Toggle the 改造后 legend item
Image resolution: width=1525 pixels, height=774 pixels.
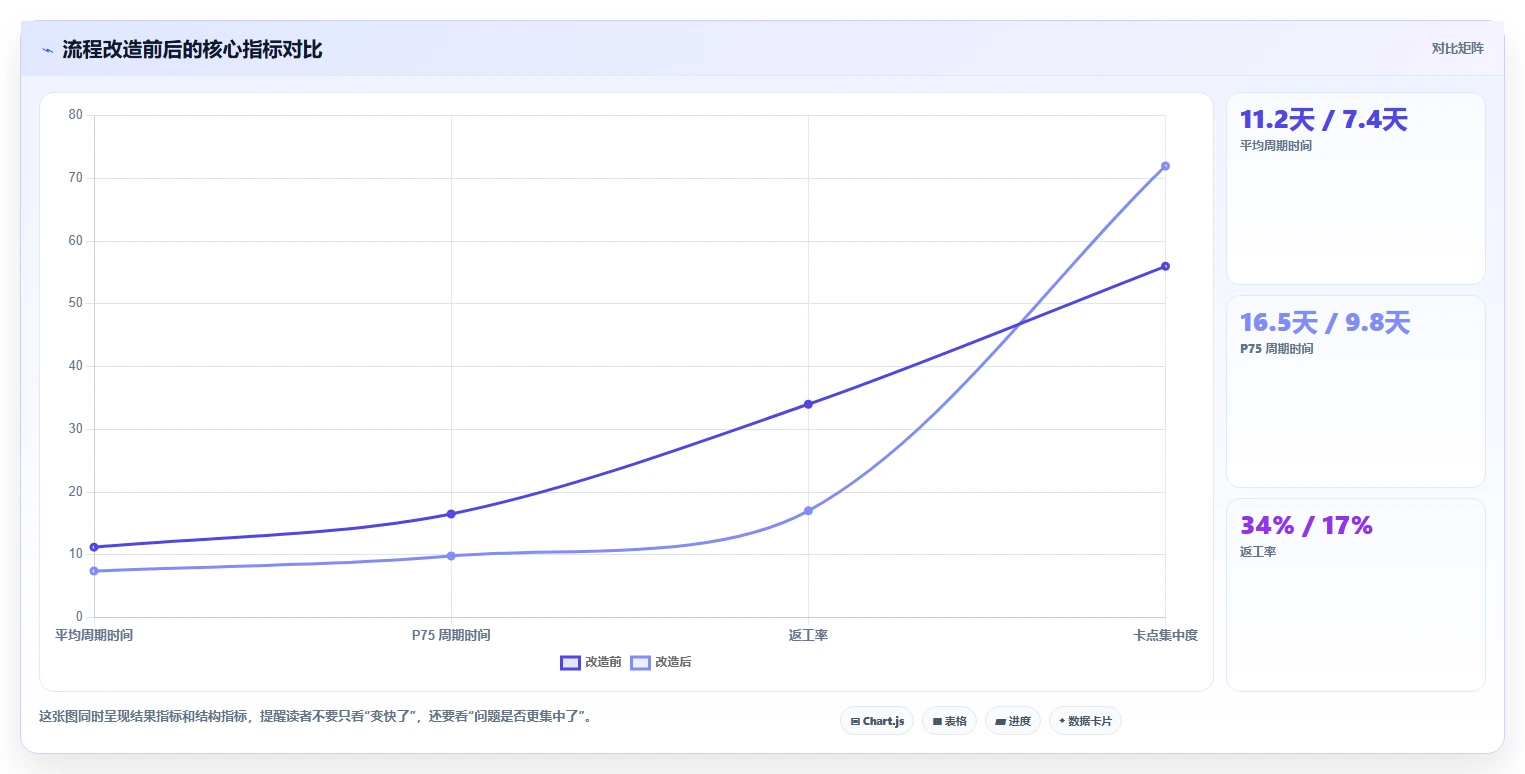(661, 662)
